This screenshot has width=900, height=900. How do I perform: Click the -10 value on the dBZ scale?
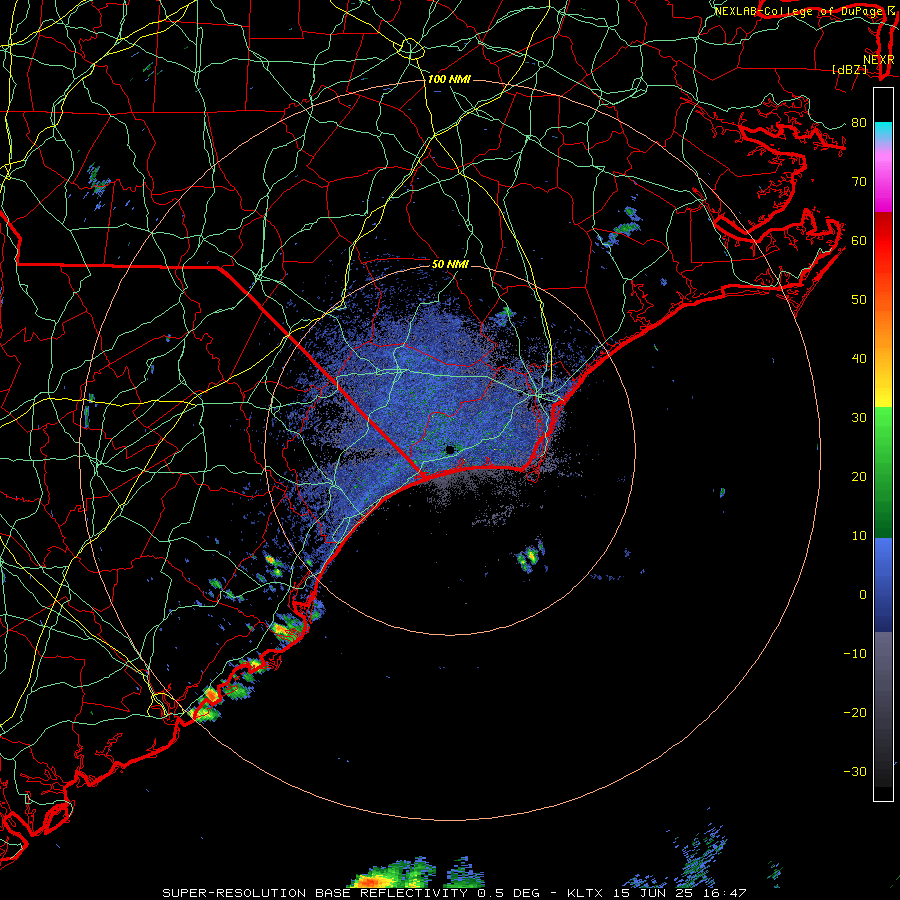coord(855,654)
